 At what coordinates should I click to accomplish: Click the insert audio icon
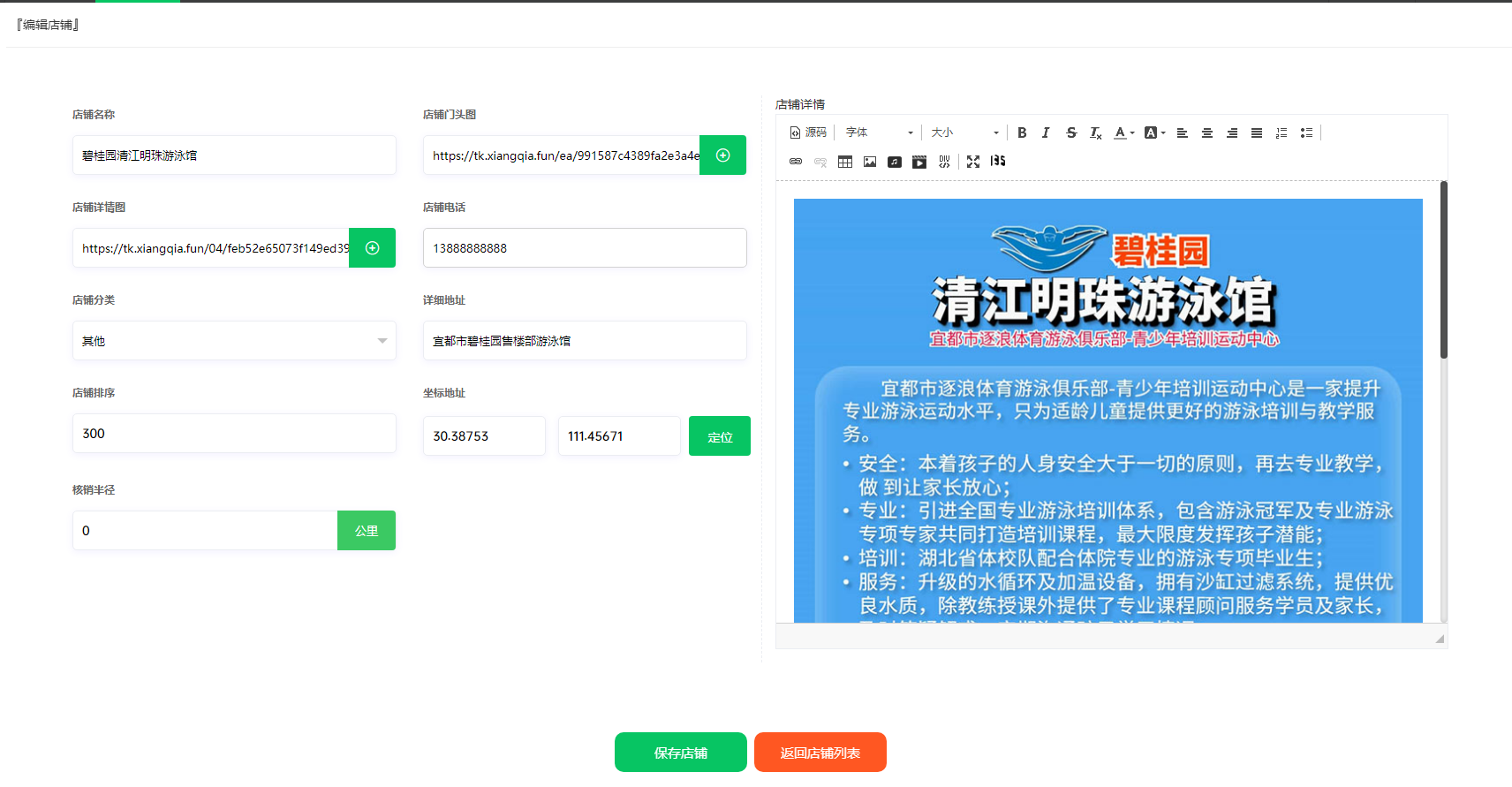(x=895, y=162)
